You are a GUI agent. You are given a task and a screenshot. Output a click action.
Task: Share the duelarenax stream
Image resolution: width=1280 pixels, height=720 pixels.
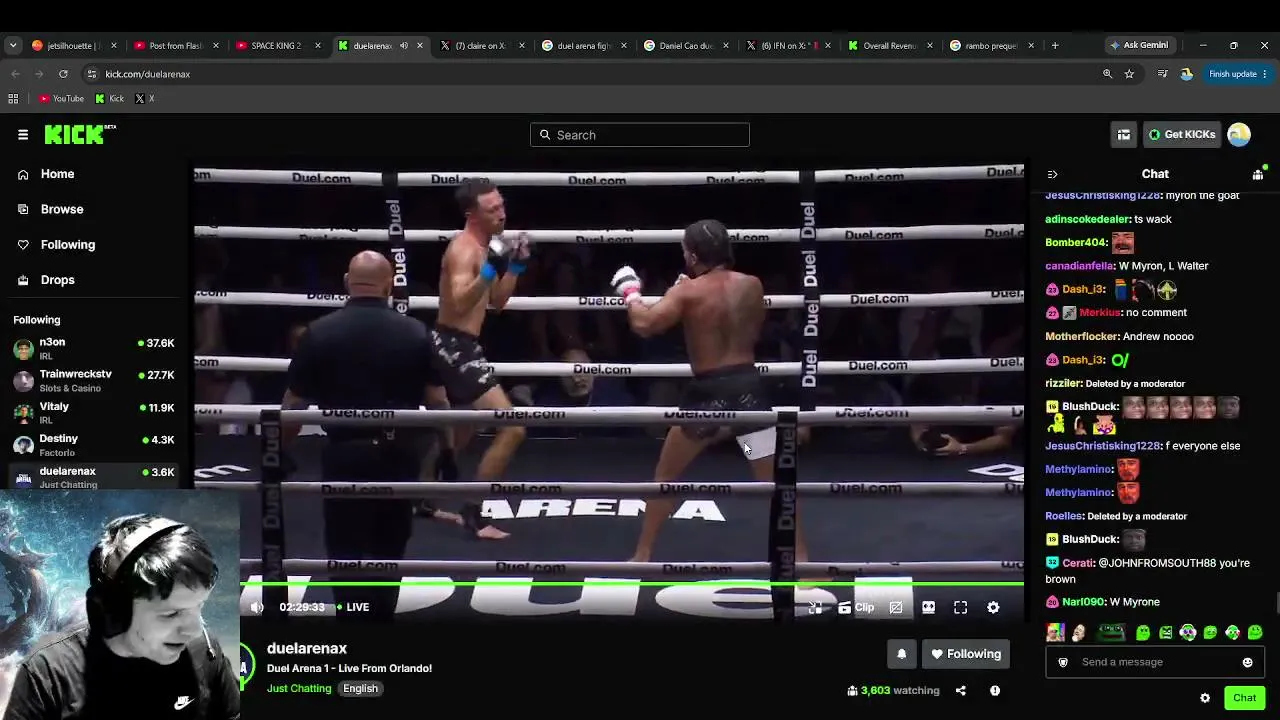[960, 690]
